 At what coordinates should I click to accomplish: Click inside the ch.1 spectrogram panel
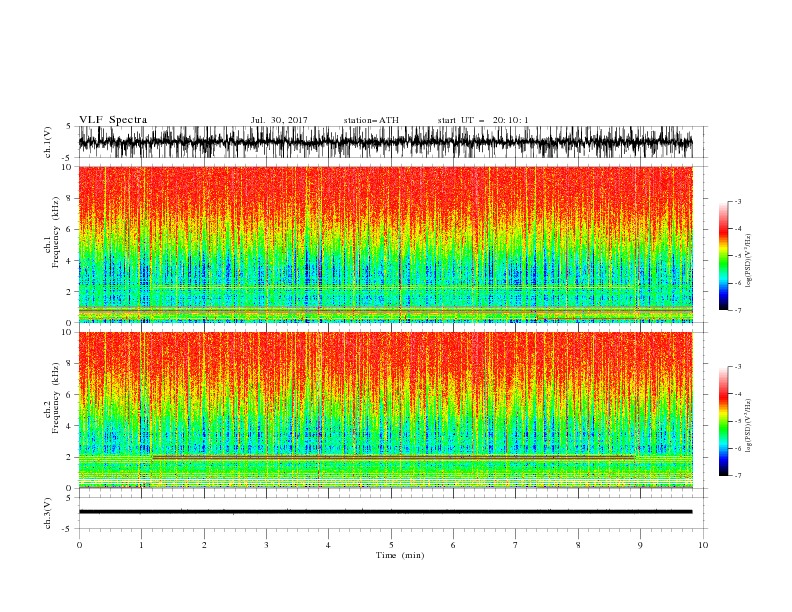(385, 244)
